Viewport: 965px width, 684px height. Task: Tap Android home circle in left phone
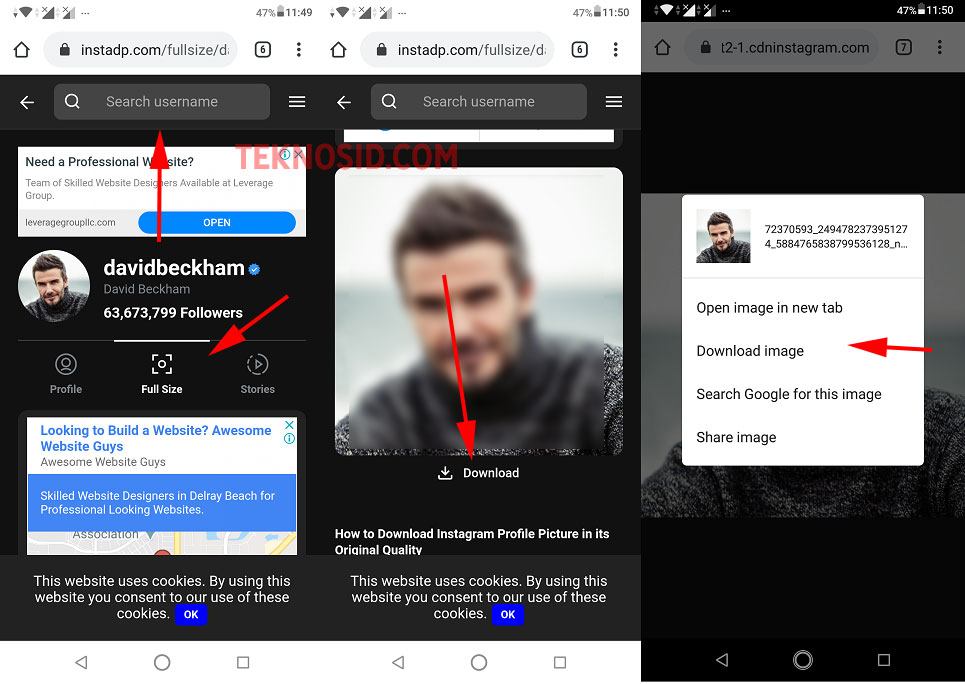pyautogui.click(x=162, y=662)
